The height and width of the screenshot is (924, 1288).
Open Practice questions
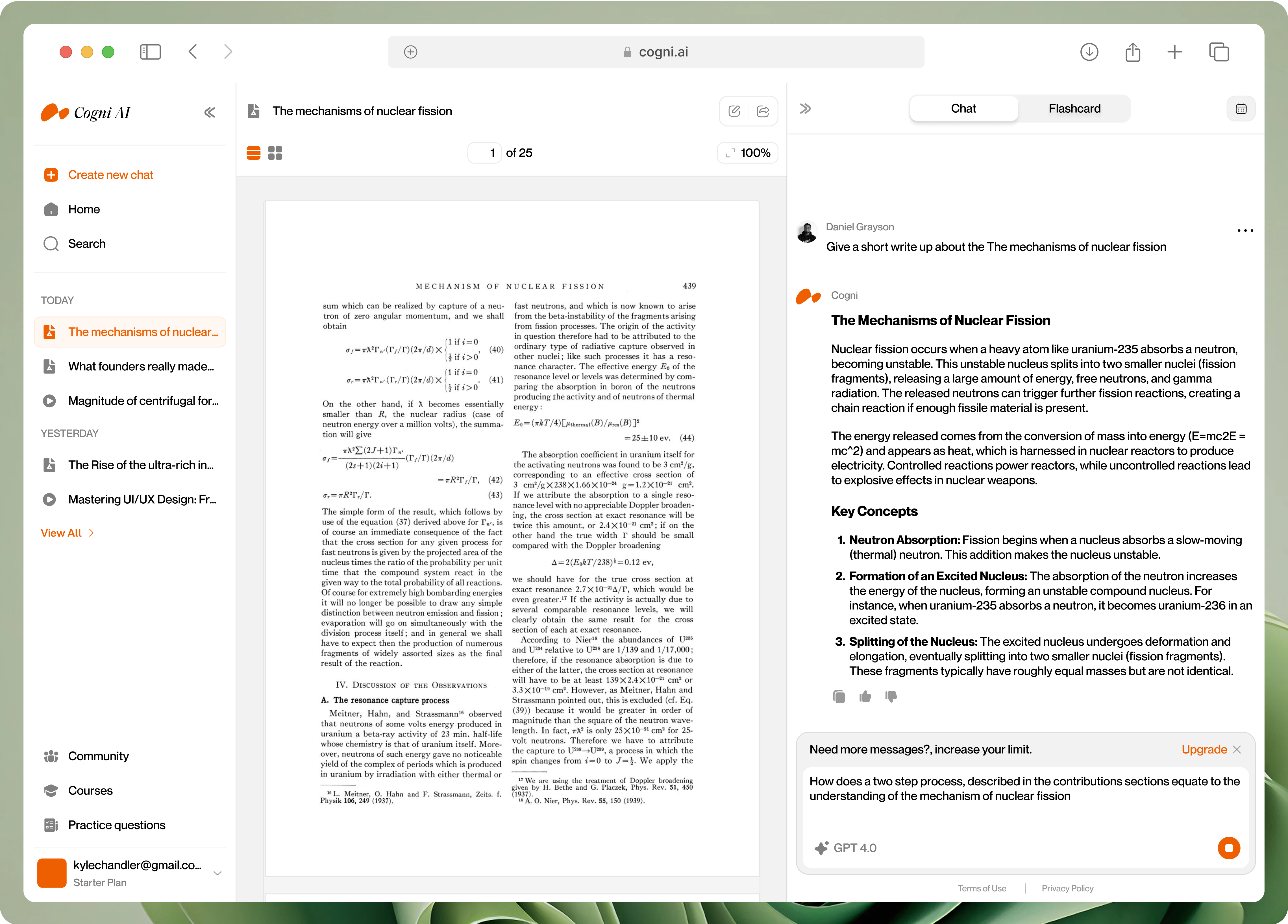105,826
